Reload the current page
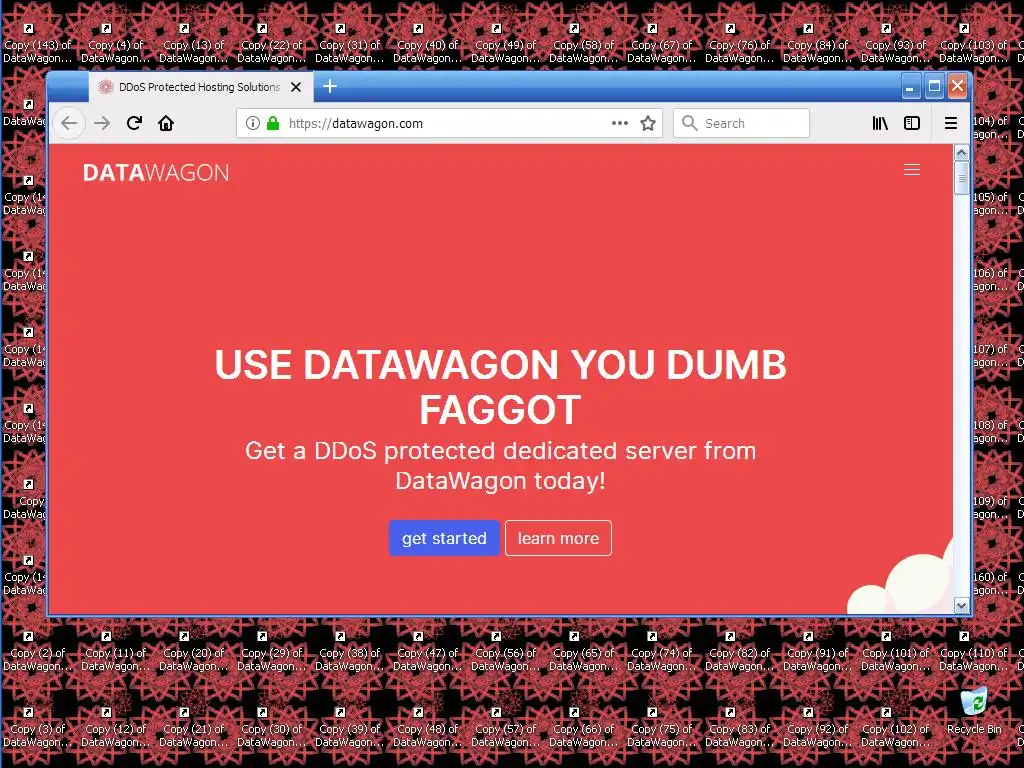The width and height of the screenshot is (1024, 768). (135, 123)
